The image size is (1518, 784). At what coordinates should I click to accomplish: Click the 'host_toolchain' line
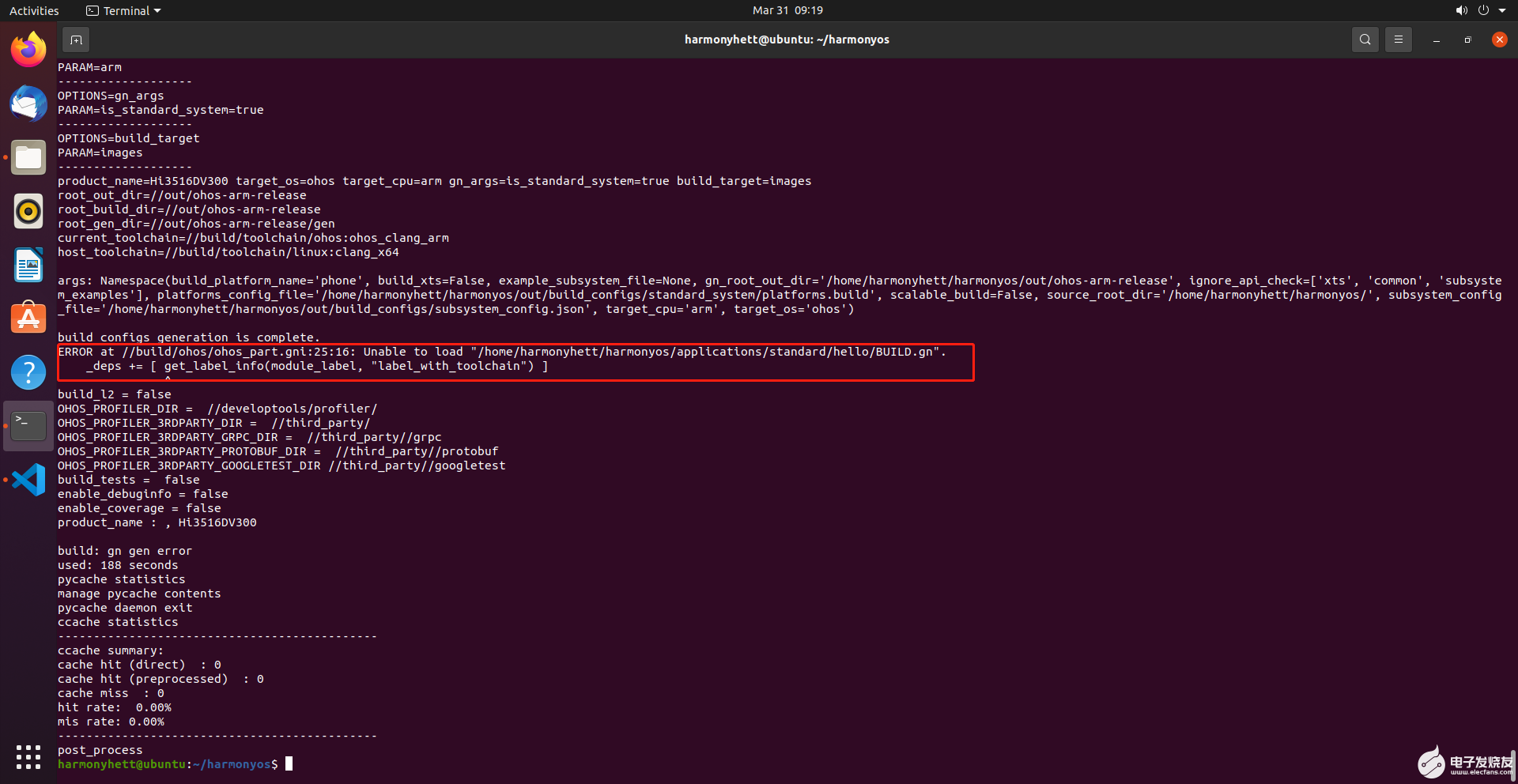[x=228, y=252]
